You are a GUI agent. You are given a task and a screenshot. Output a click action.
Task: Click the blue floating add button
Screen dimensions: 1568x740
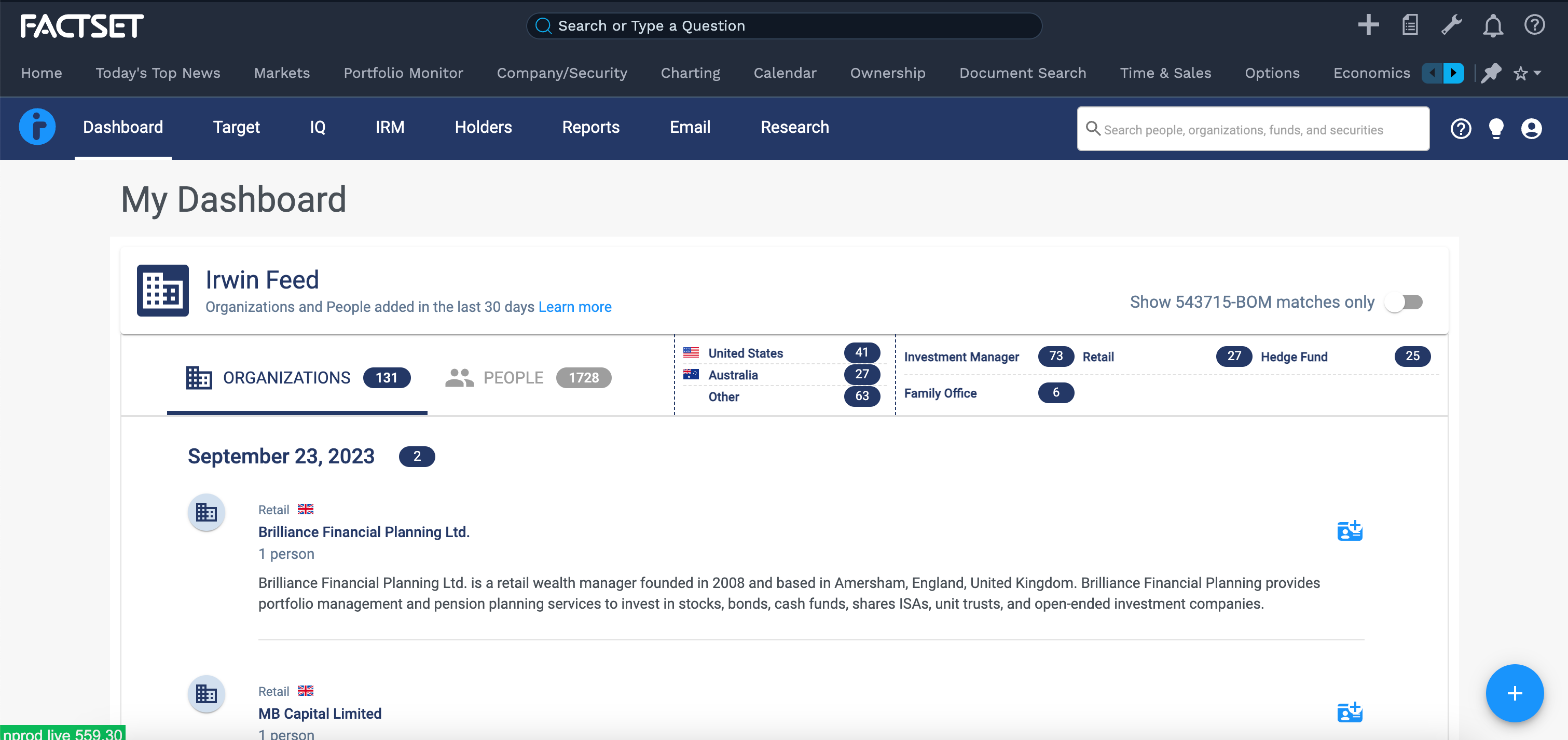pyautogui.click(x=1514, y=693)
